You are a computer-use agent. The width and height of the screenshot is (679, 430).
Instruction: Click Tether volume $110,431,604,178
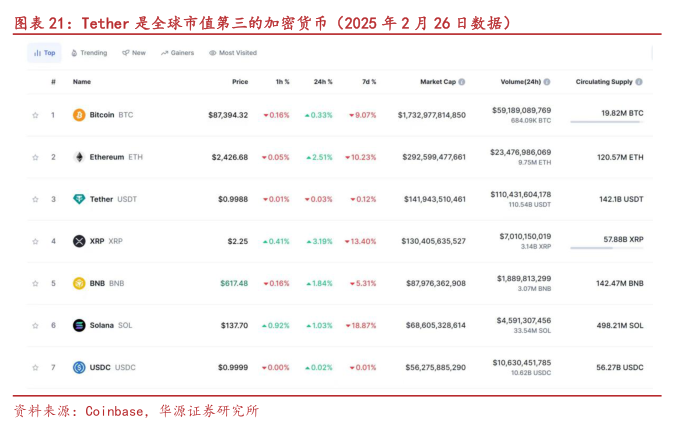coord(521,194)
